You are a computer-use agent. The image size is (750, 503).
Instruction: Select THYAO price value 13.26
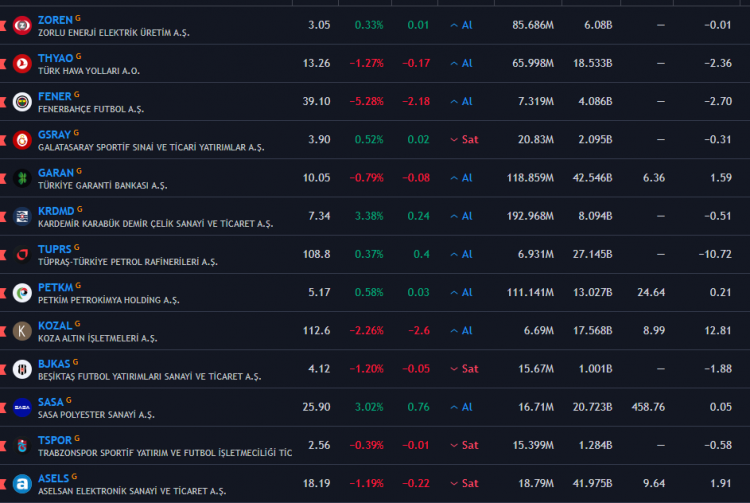[316, 64]
